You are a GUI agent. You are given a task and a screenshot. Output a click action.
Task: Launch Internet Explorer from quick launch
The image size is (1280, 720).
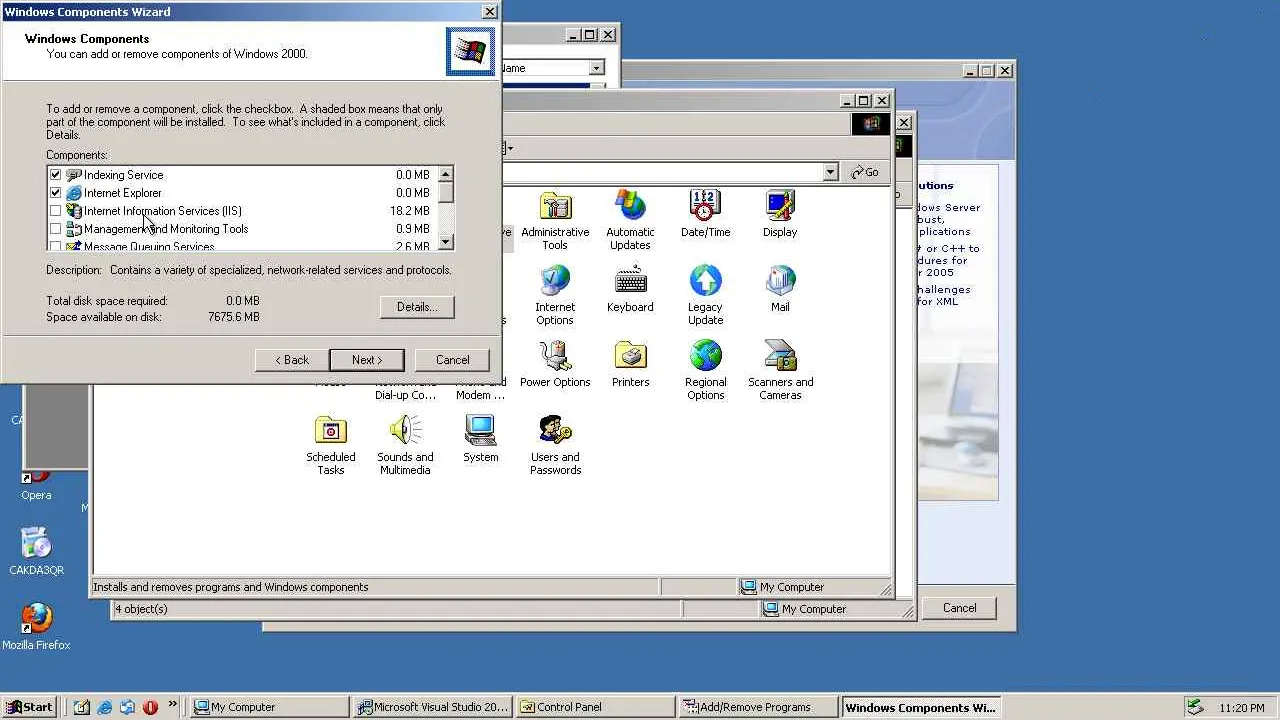click(105, 707)
